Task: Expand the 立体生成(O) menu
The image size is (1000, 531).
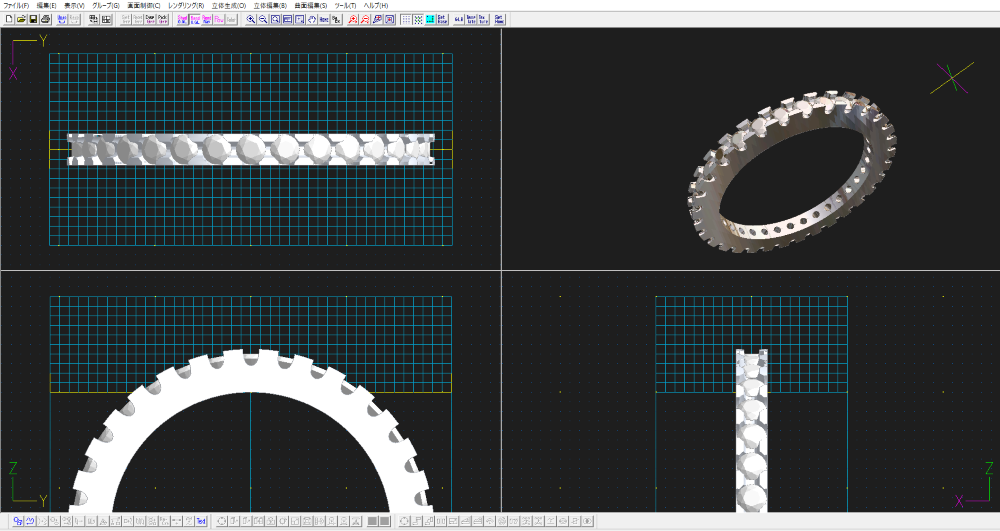Action: click(x=228, y=5)
